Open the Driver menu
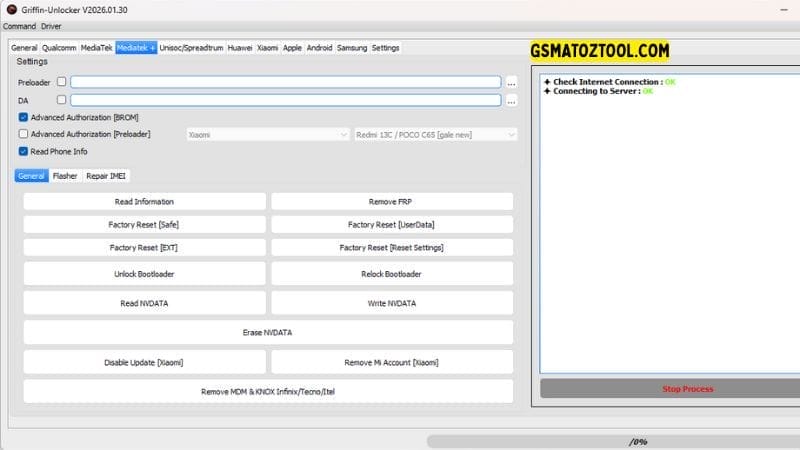This screenshot has width=800, height=450. tap(51, 26)
